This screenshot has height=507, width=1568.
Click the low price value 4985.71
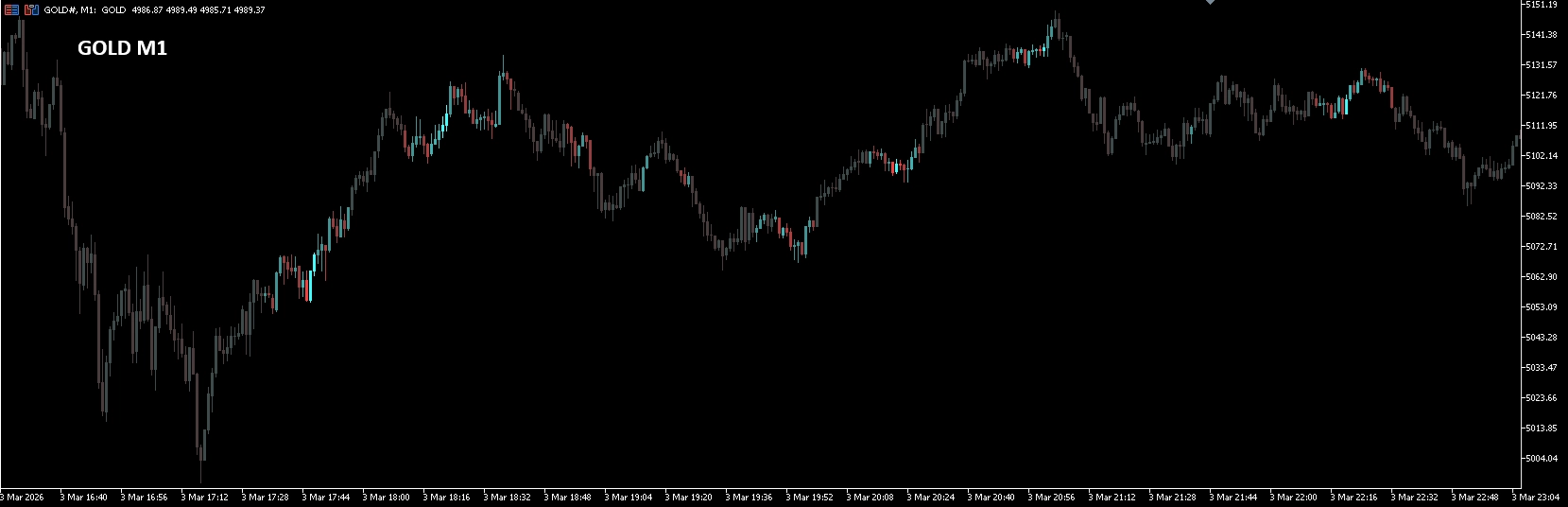[215, 10]
